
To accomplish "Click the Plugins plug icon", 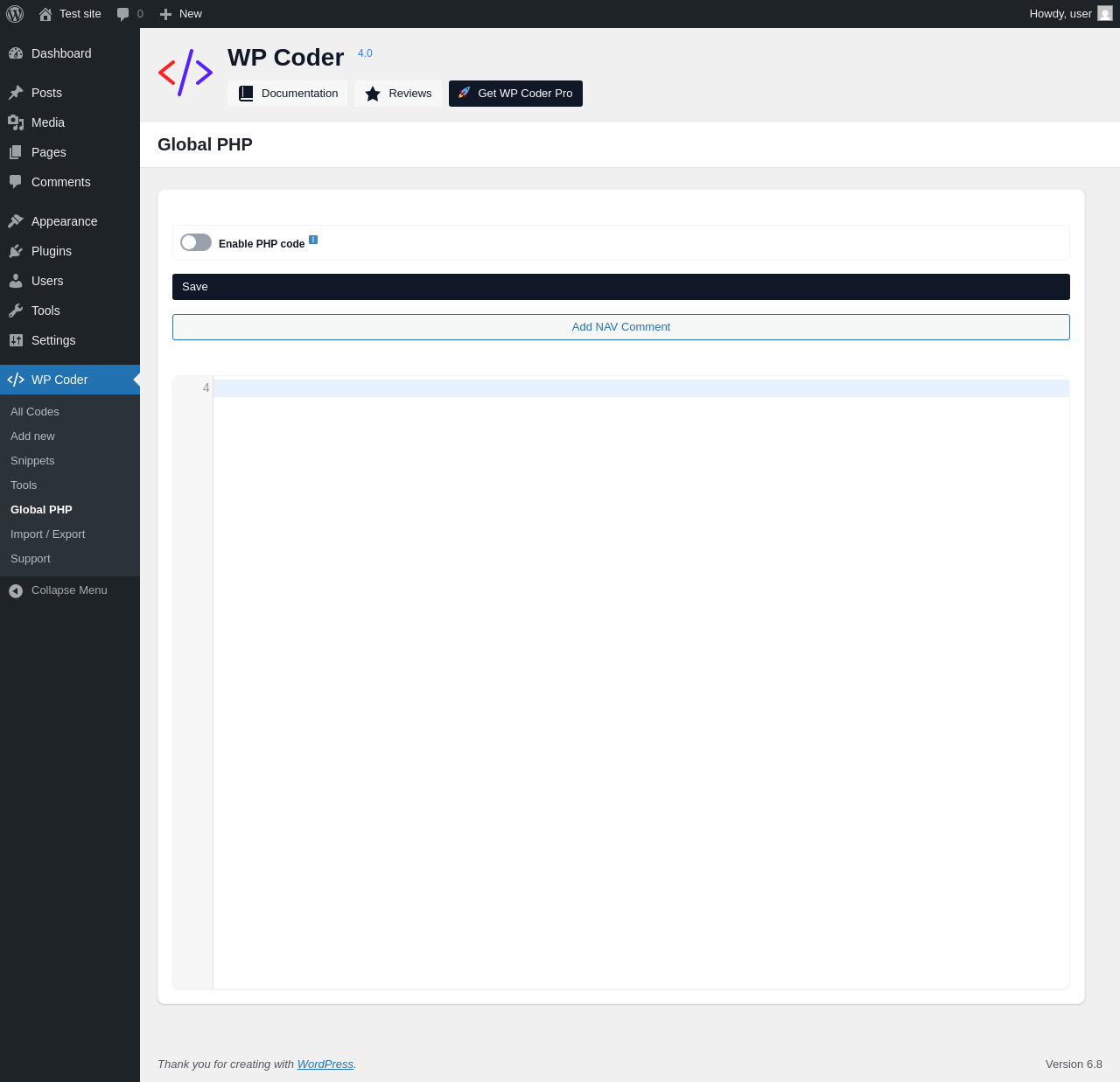I will (x=16, y=251).
